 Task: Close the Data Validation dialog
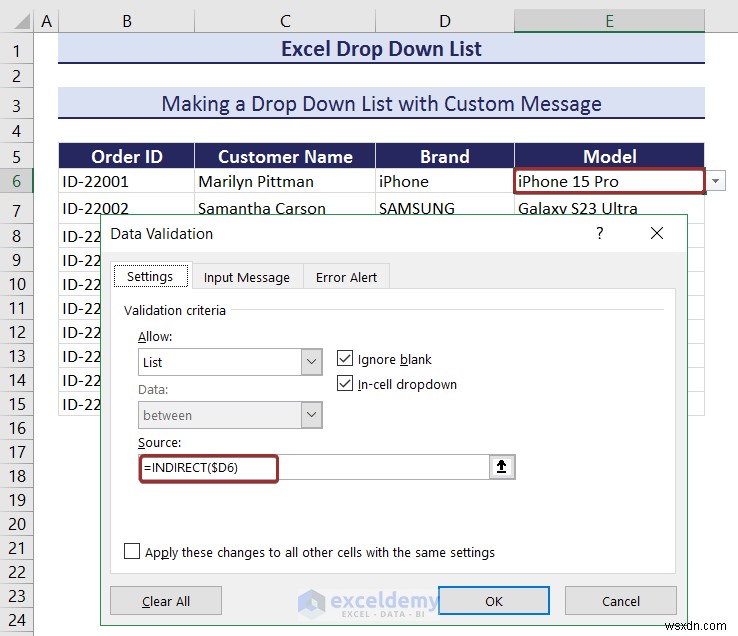(657, 233)
